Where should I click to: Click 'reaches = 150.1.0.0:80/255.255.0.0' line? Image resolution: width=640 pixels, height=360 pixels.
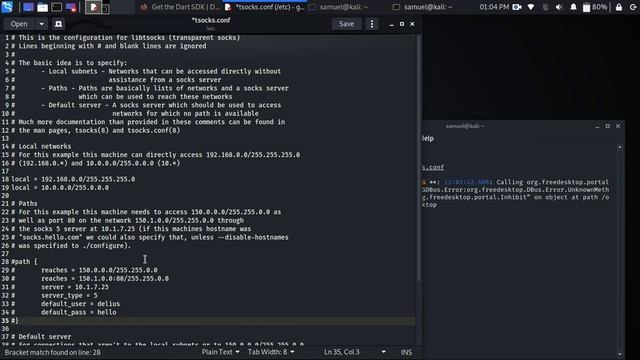(x=105, y=279)
